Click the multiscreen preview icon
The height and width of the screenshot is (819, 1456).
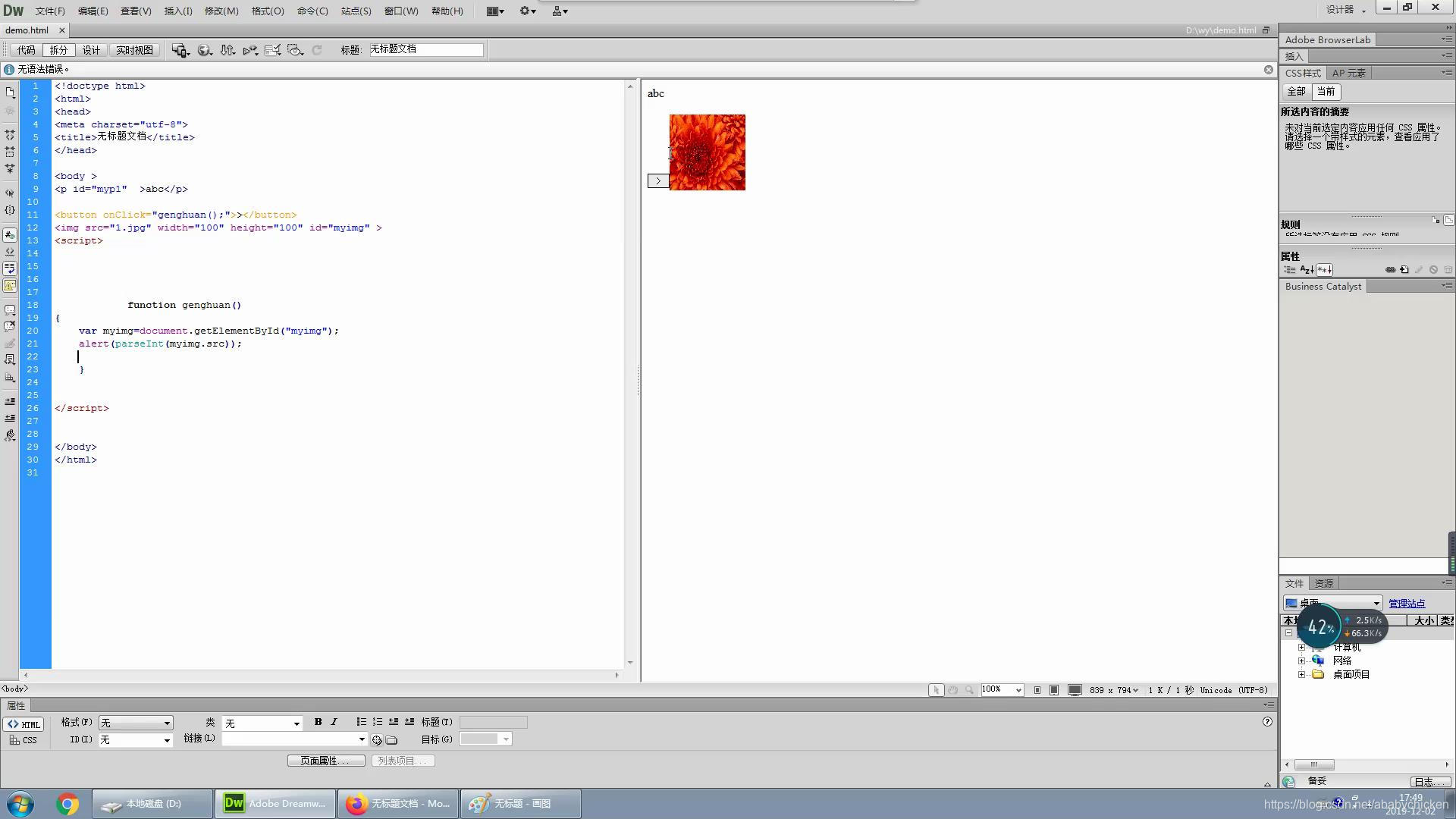click(x=180, y=50)
